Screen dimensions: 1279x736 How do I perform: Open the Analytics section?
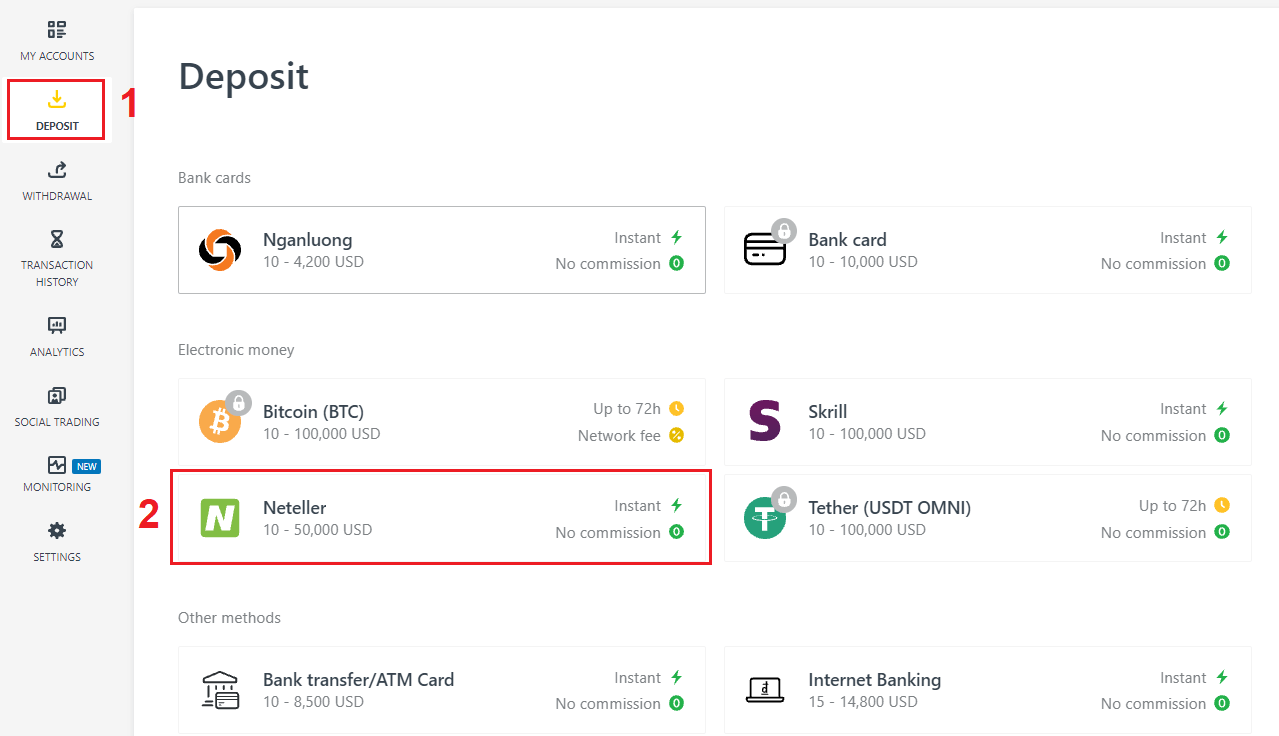tap(57, 337)
